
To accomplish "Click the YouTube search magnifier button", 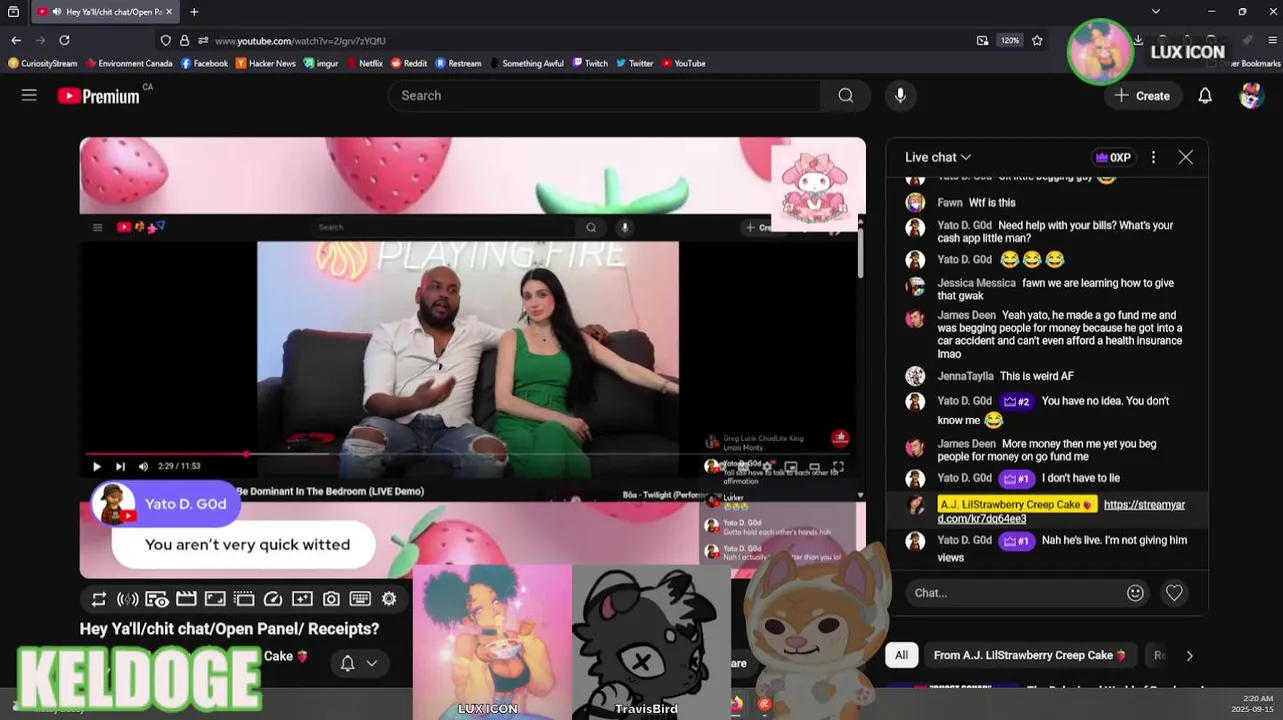I will [x=846, y=96].
